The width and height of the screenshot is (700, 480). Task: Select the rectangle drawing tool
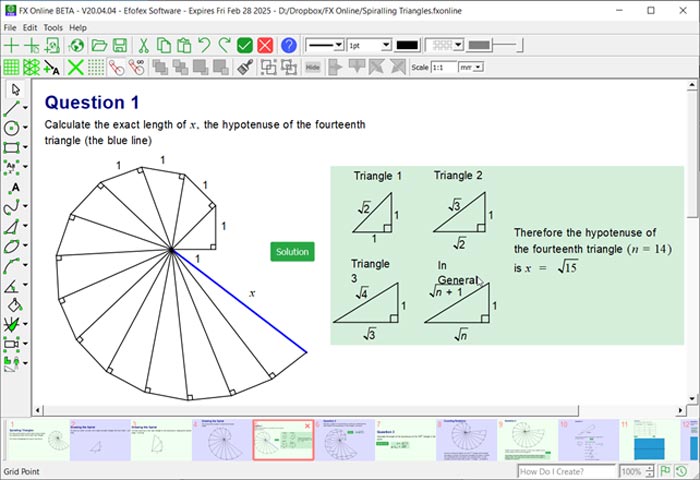click(12, 147)
